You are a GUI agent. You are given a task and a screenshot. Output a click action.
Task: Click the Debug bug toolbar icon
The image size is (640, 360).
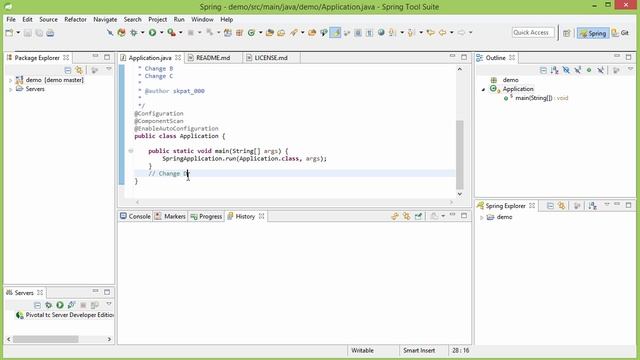click(133, 33)
